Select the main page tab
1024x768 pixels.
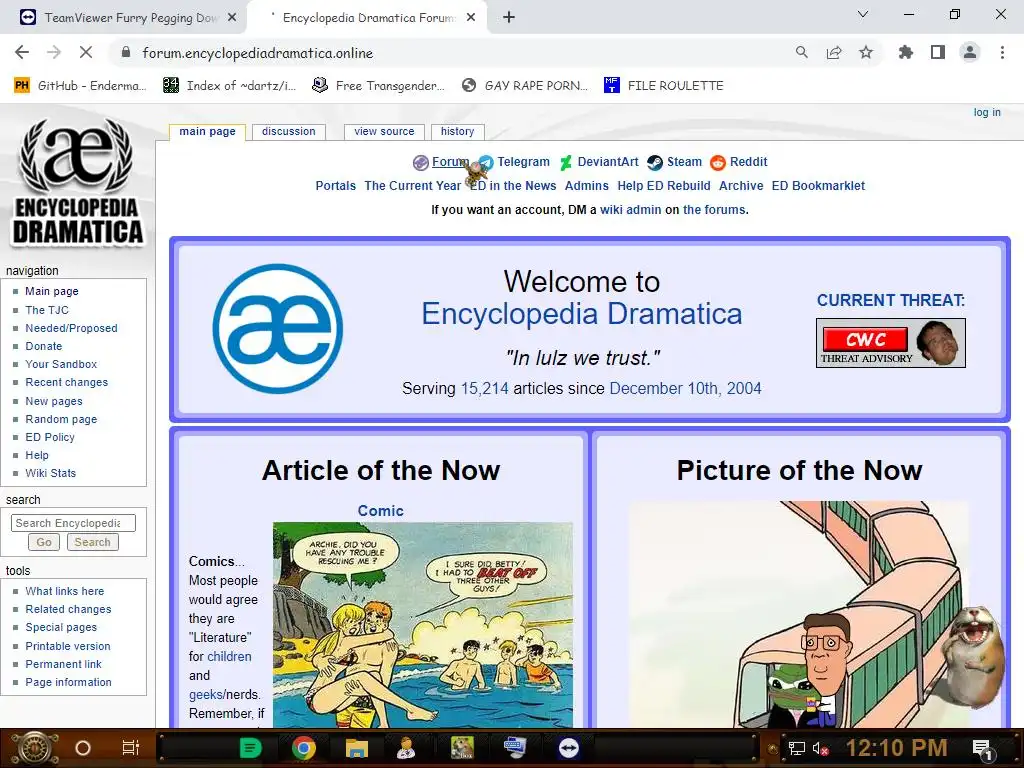207,131
